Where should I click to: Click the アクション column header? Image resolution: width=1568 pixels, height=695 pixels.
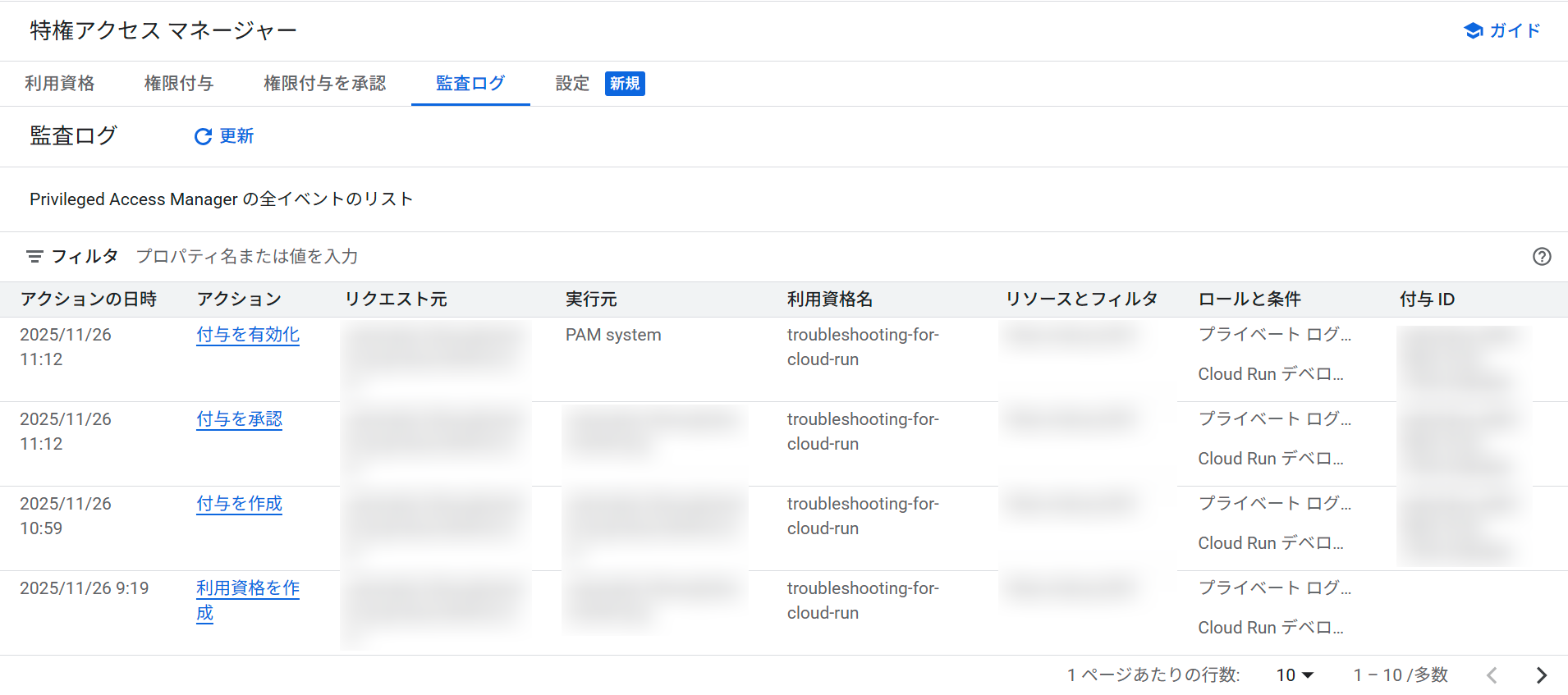(x=239, y=299)
